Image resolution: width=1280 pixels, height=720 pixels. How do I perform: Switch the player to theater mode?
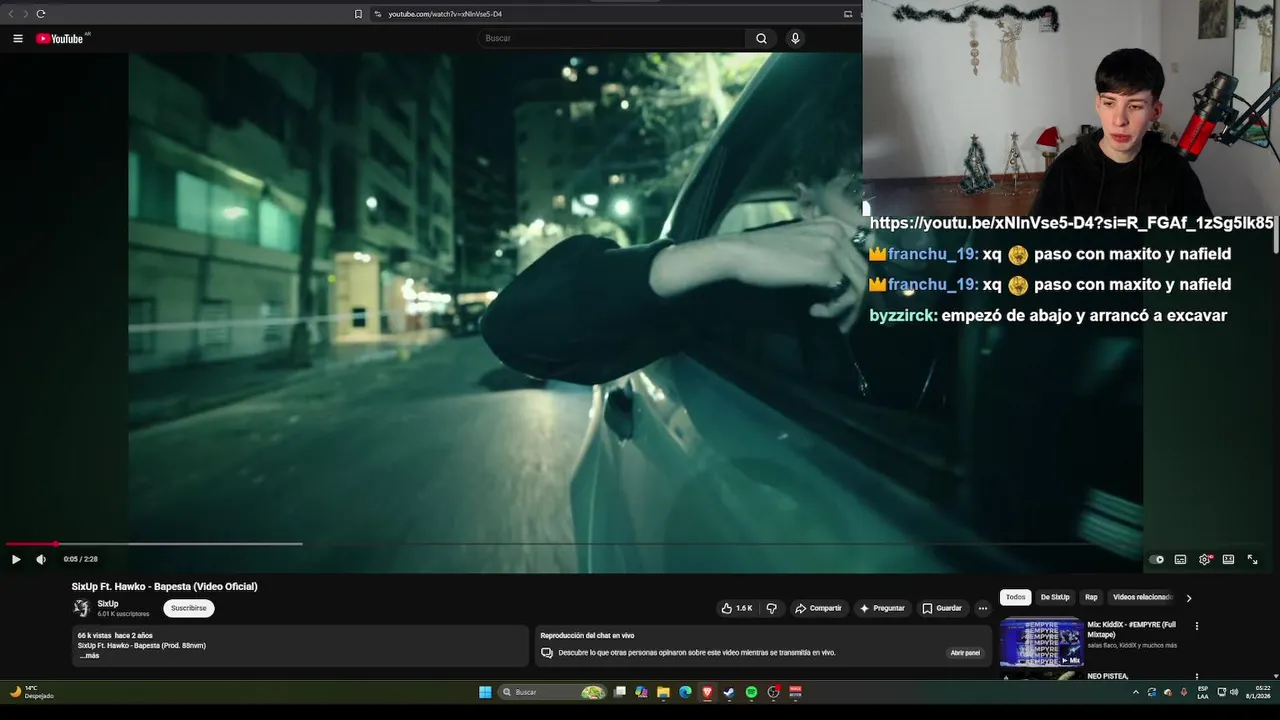click(1228, 559)
